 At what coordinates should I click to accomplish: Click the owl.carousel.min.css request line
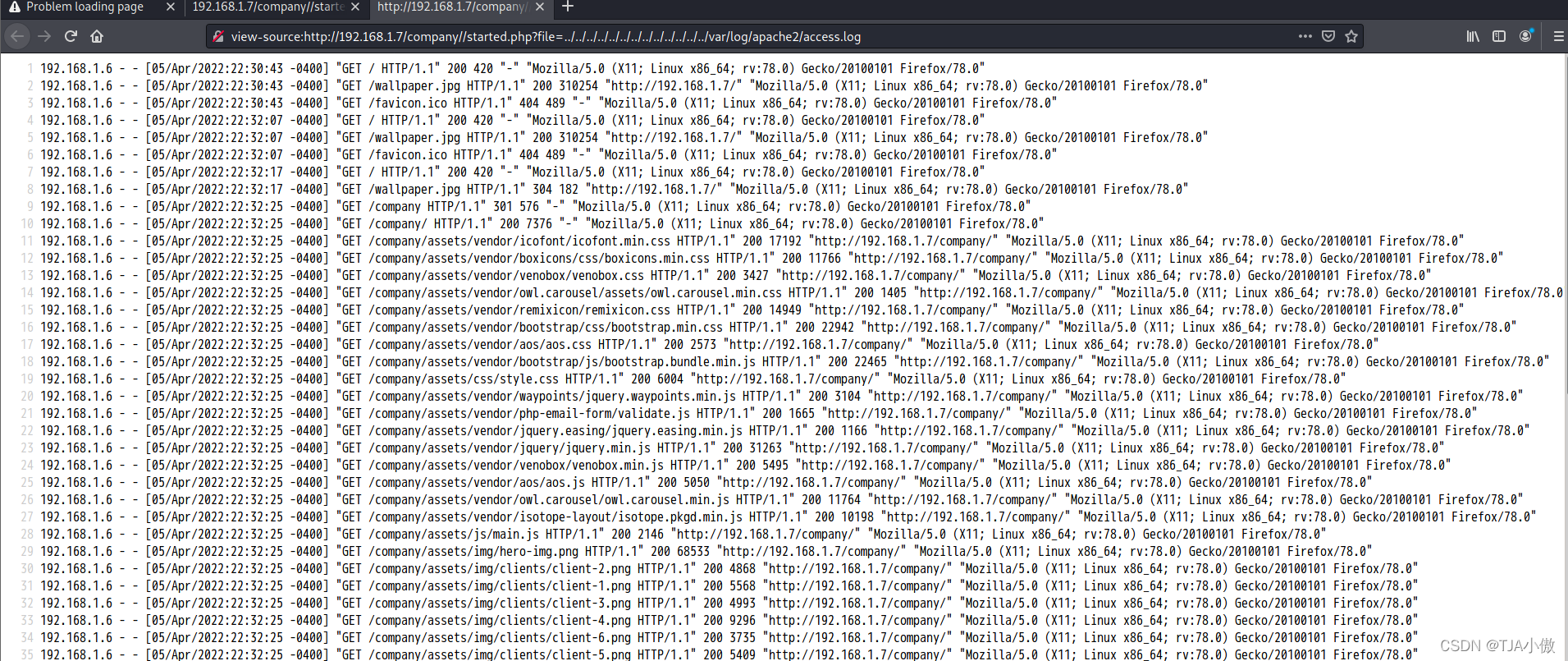802,292
